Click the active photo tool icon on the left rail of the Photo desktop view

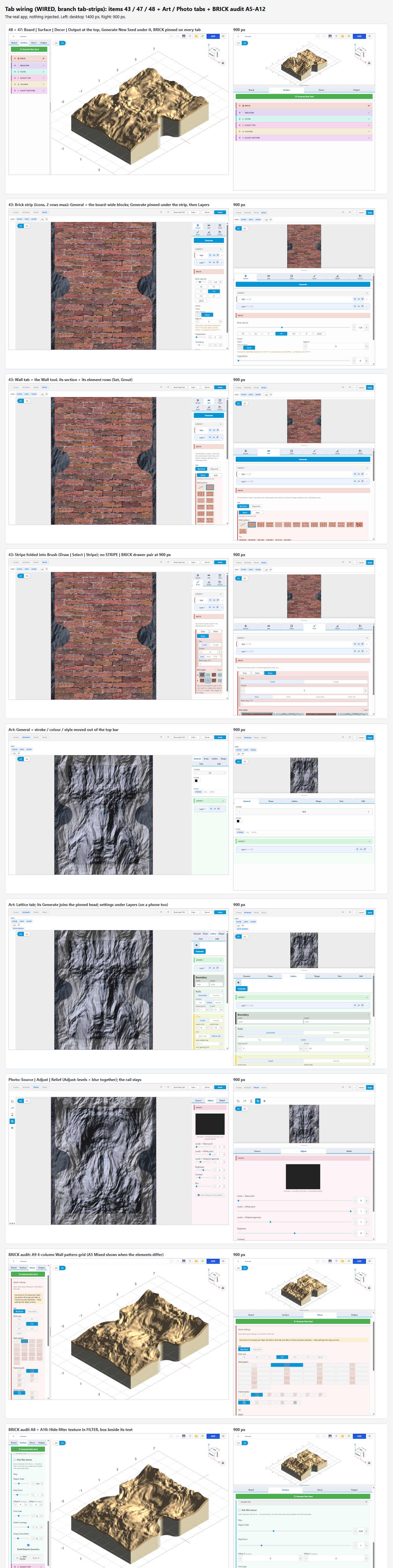point(12,1121)
